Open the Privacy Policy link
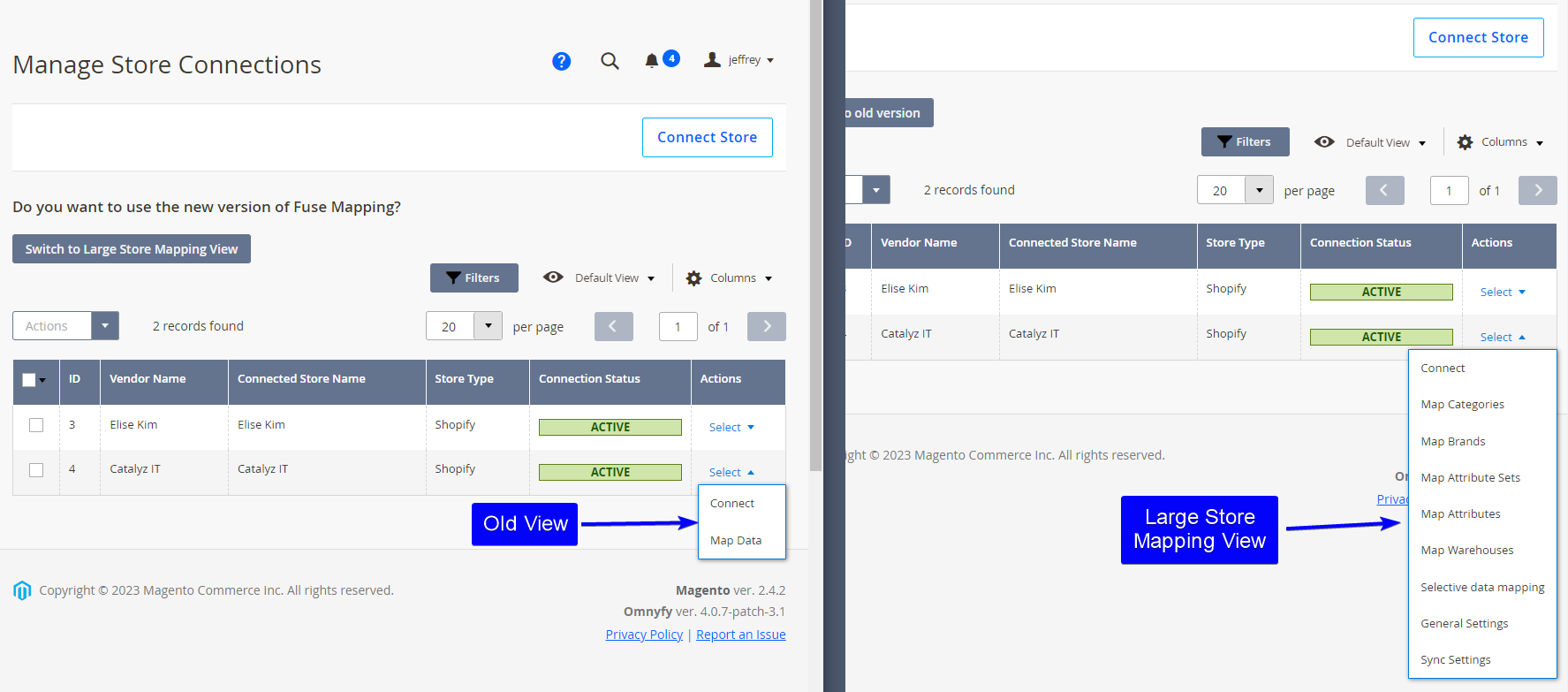The image size is (1568, 692). point(644,635)
